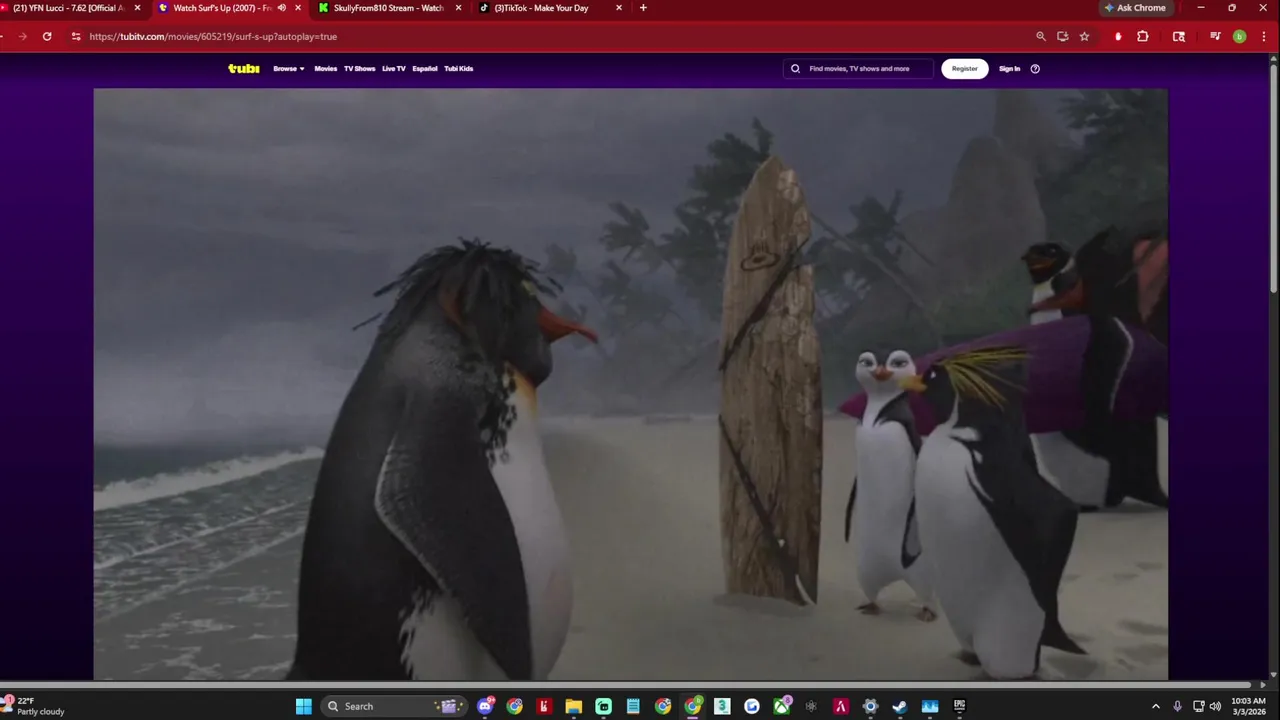Image resolution: width=1280 pixels, height=720 pixels.
Task: Mute the Watch Surf's Up tab audio
Action: tap(282, 8)
